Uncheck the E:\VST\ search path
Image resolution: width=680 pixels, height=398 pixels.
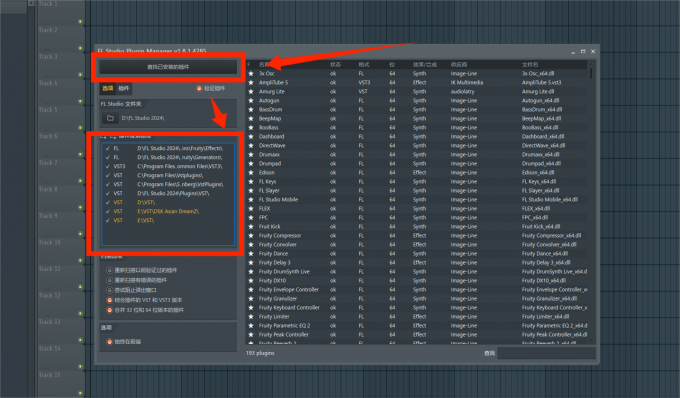(x=108, y=220)
